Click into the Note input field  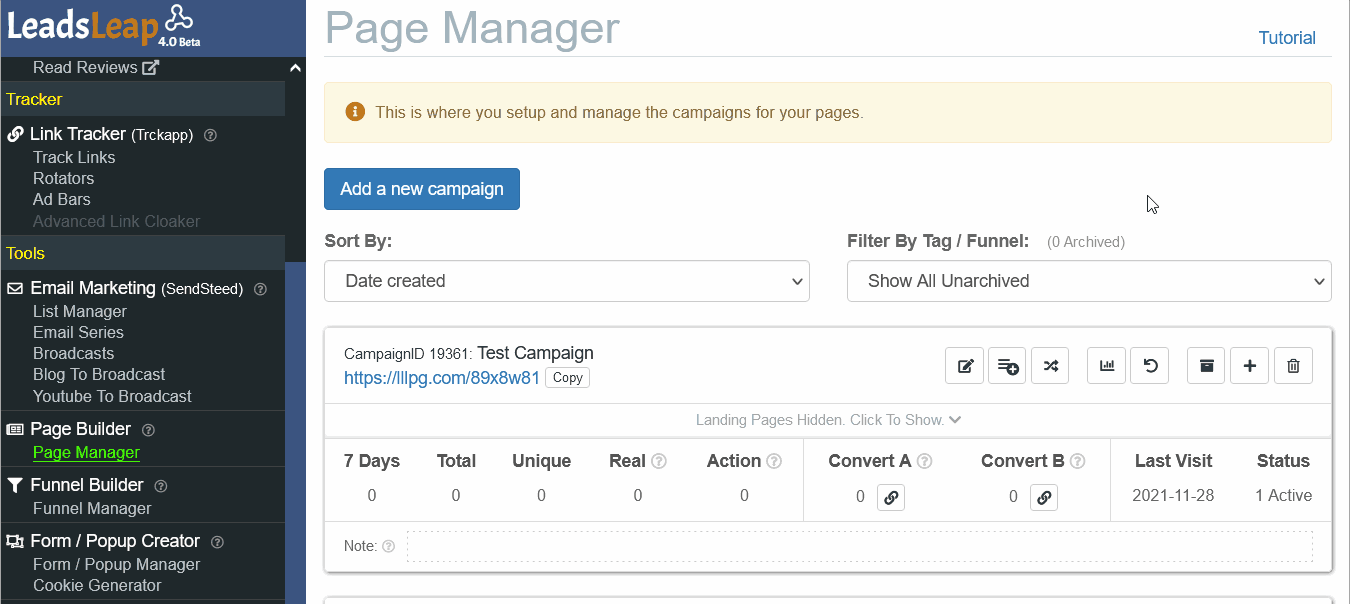click(x=859, y=546)
